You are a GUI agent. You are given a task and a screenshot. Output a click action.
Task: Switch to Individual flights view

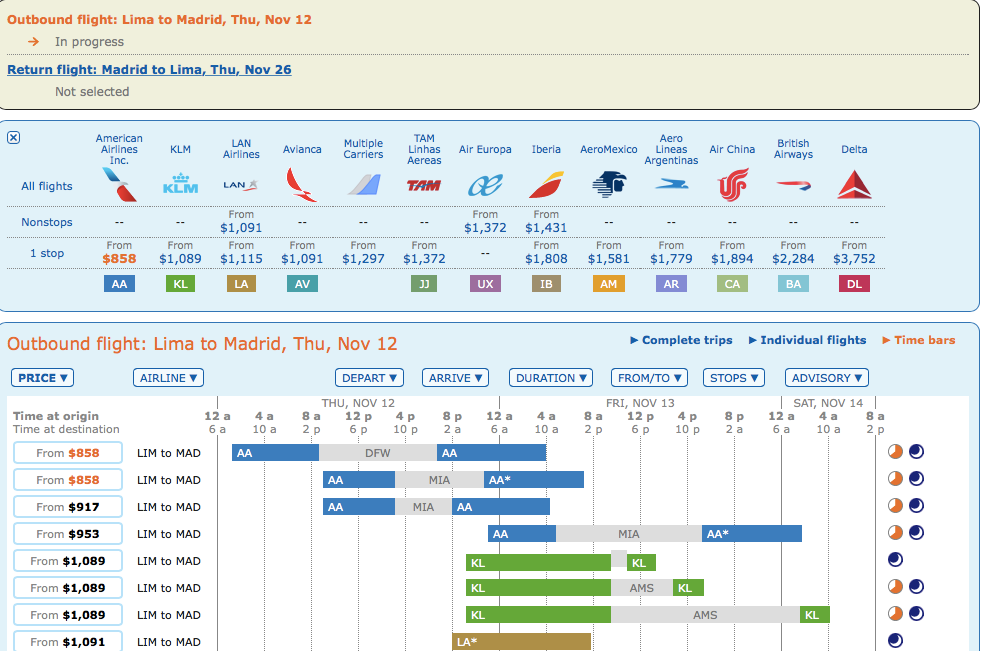point(807,340)
